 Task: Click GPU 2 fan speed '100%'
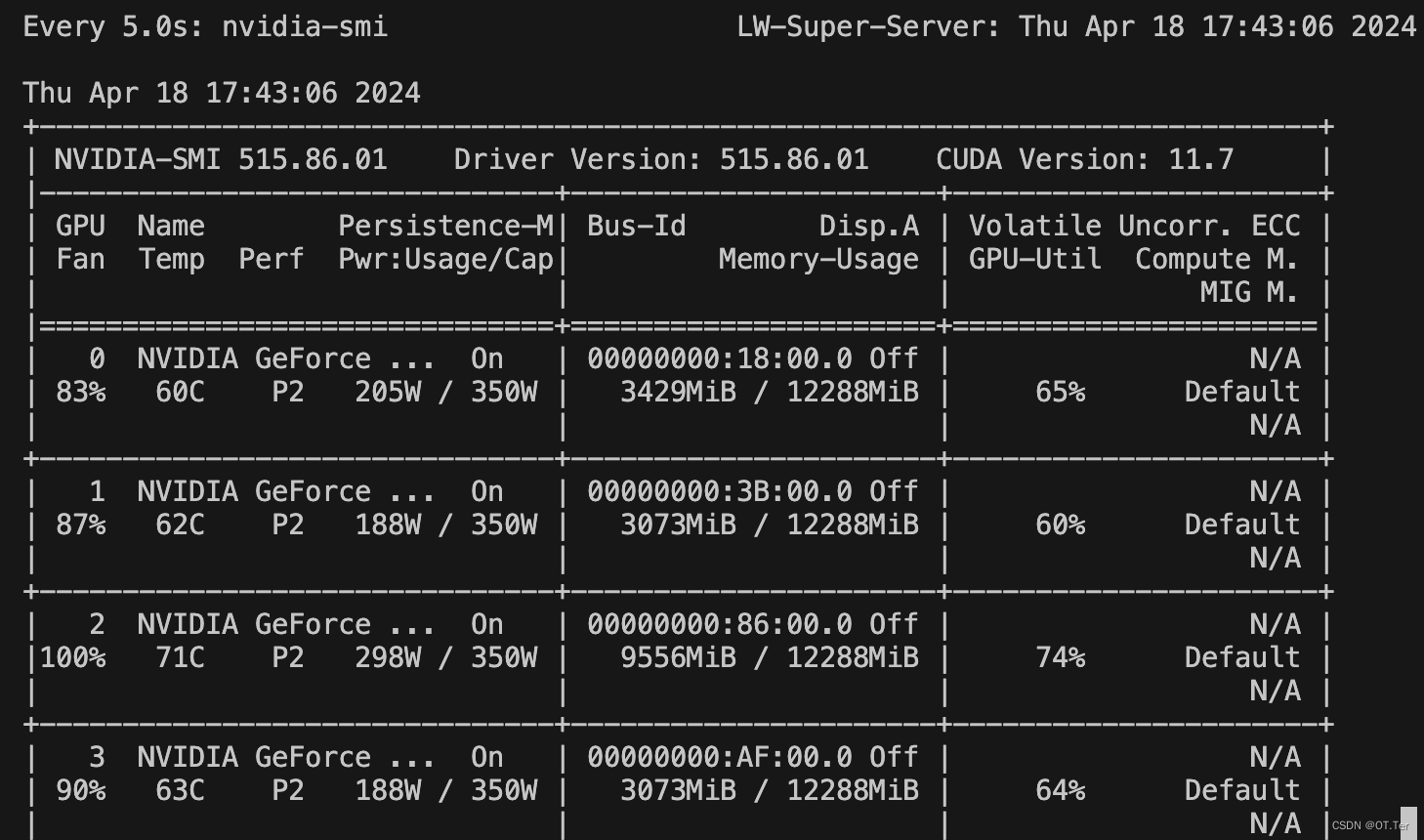(x=72, y=657)
